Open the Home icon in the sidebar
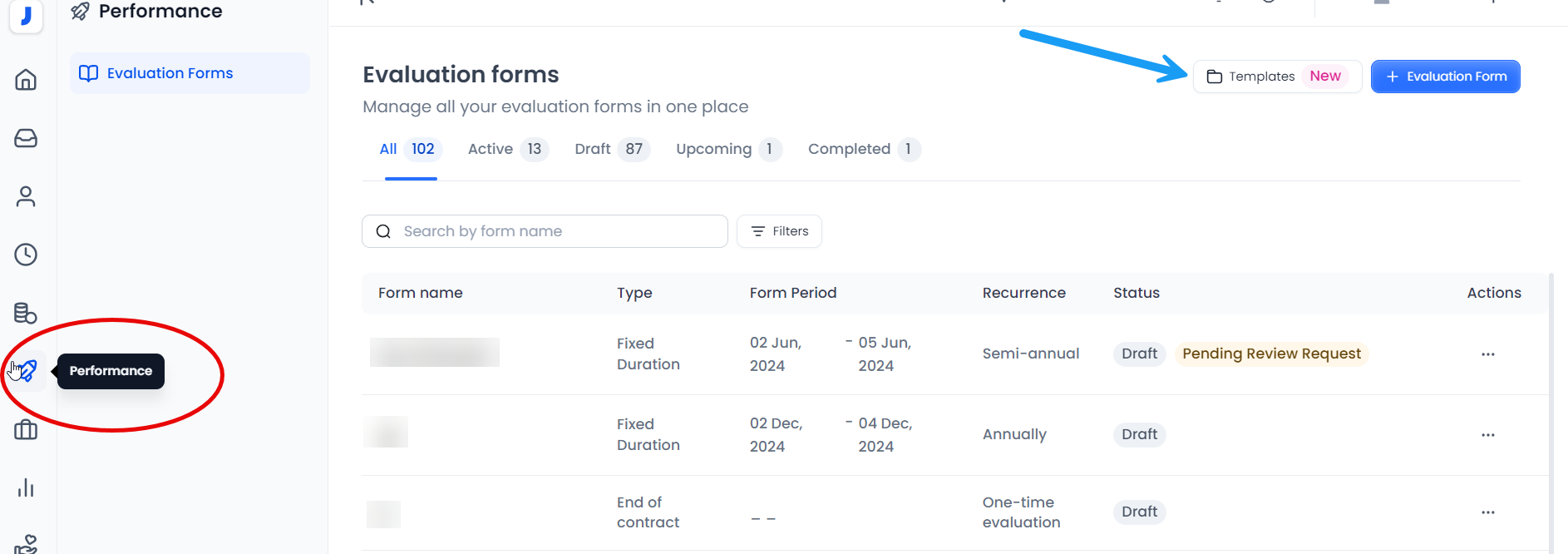This screenshot has width=1568, height=554. pyautogui.click(x=26, y=80)
